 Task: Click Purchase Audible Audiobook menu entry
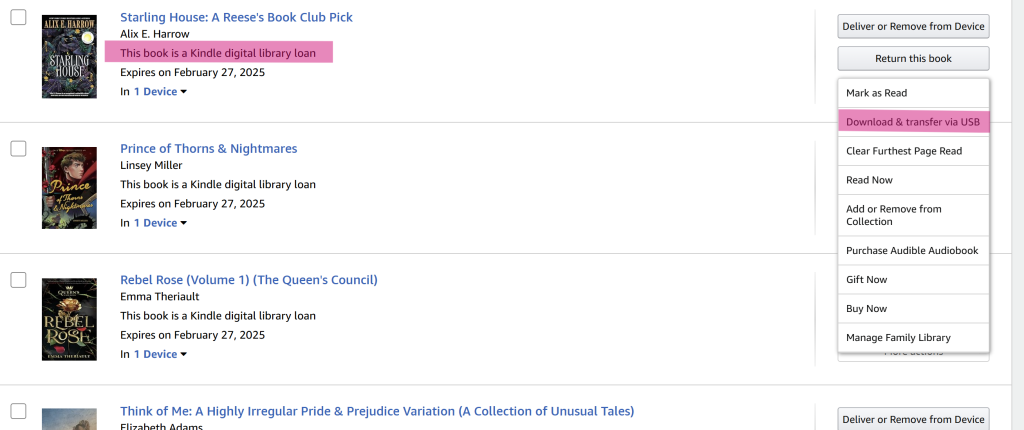(x=912, y=250)
